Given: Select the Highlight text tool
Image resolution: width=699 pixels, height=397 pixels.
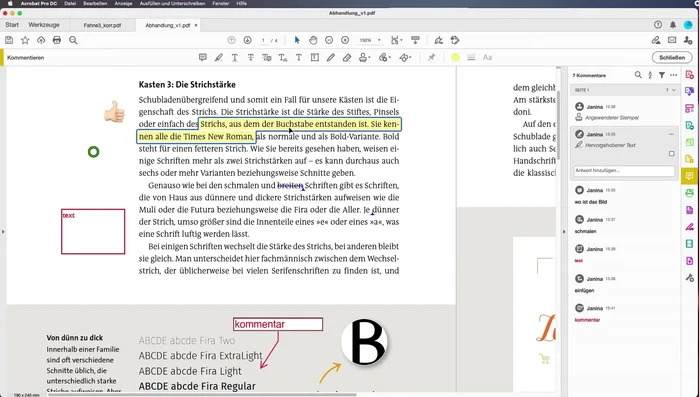Looking at the screenshot, I should [x=218, y=57].
